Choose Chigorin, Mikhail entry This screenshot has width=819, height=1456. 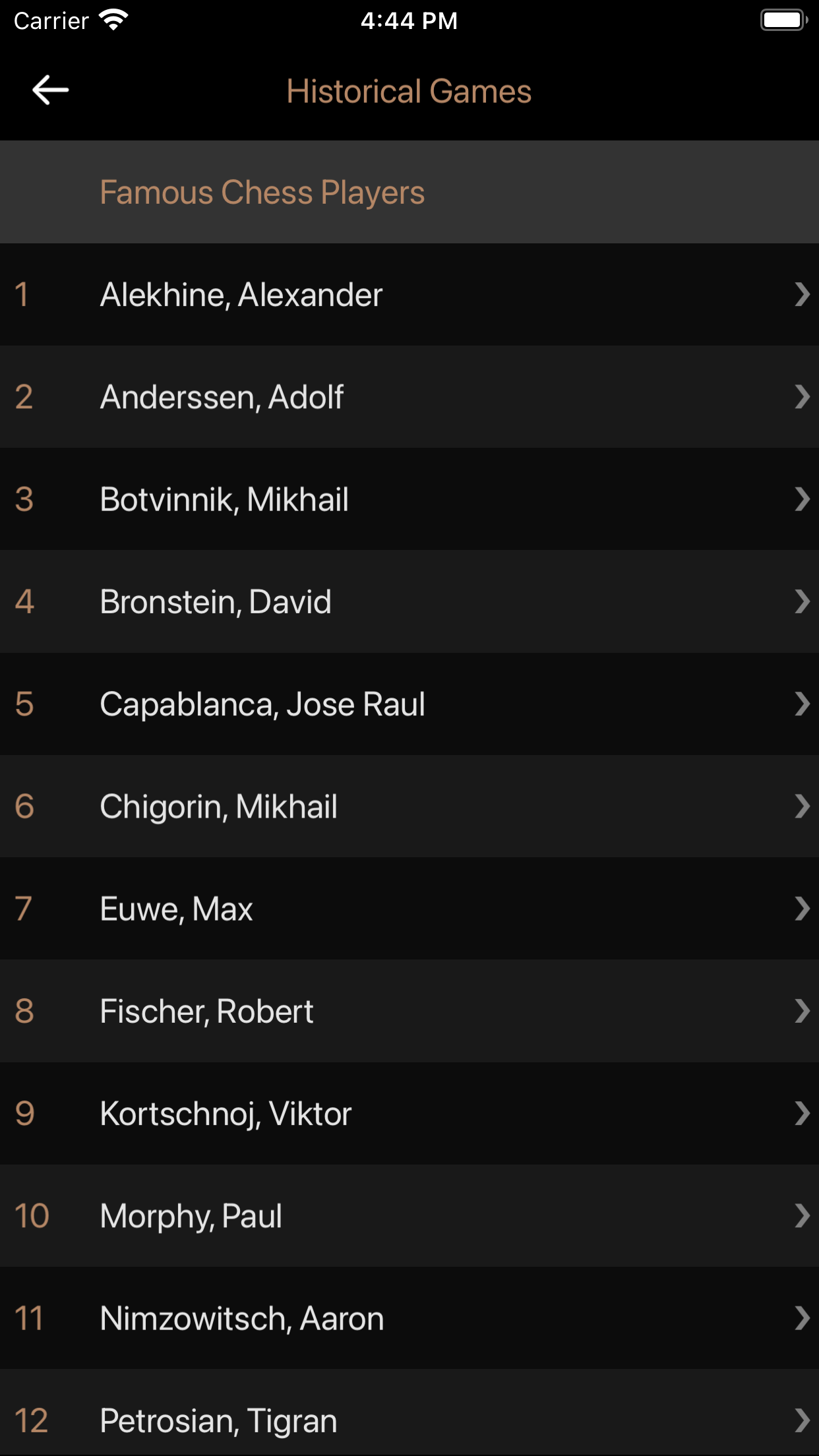pyautogui.click(x=409, y=806)
